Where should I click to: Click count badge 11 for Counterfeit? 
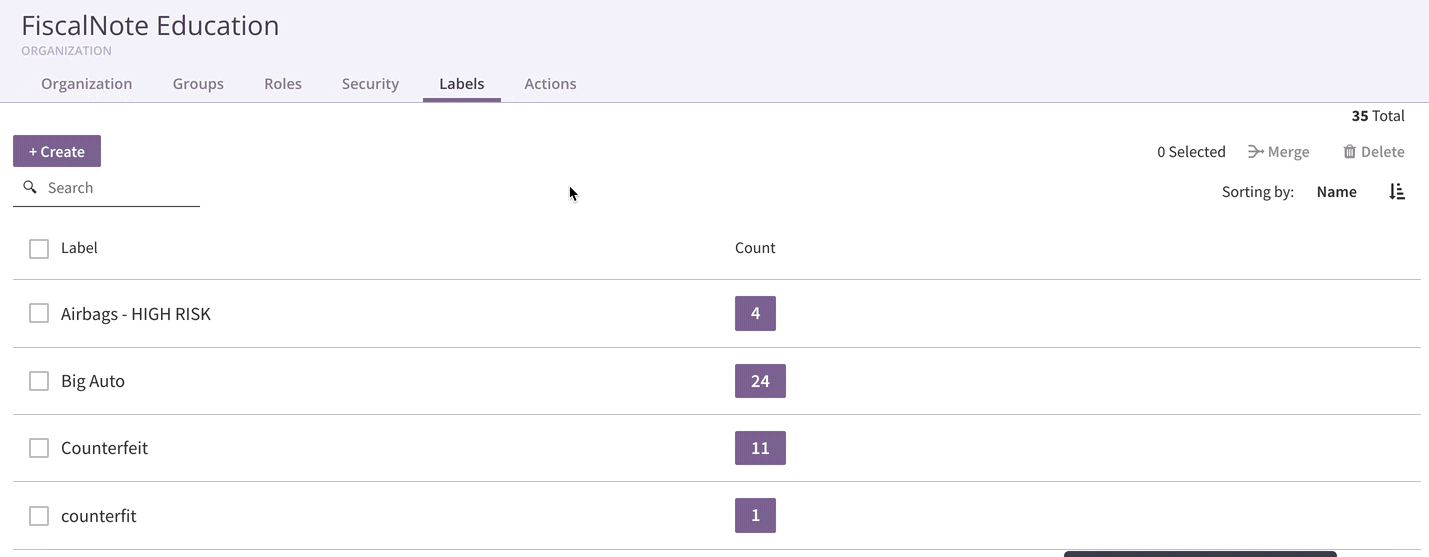click(760, 448)
